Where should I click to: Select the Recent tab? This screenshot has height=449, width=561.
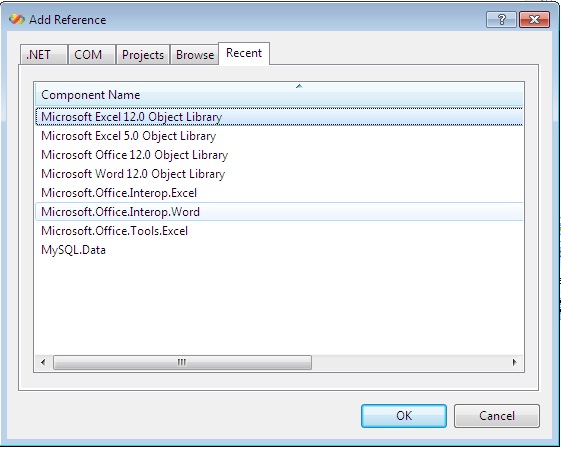coord(244,53)
